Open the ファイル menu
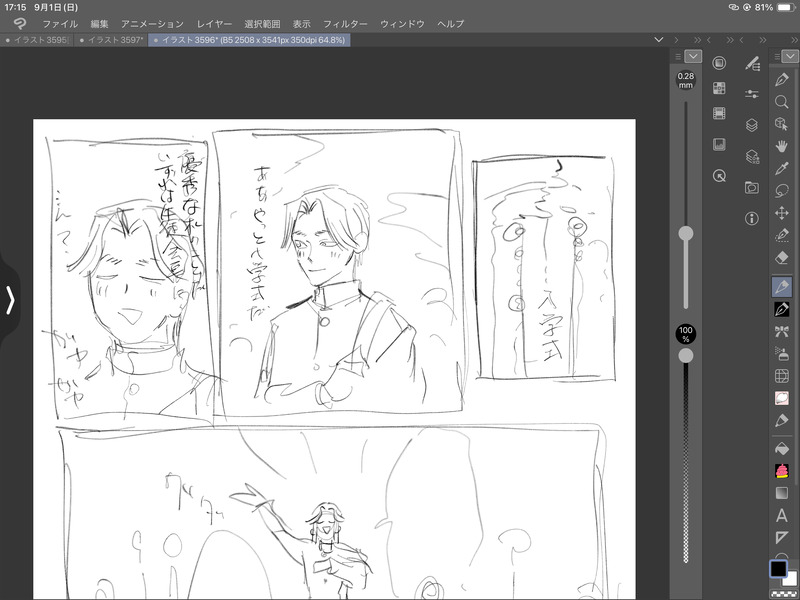Viewport: 800px width, 600px height. 60,24
